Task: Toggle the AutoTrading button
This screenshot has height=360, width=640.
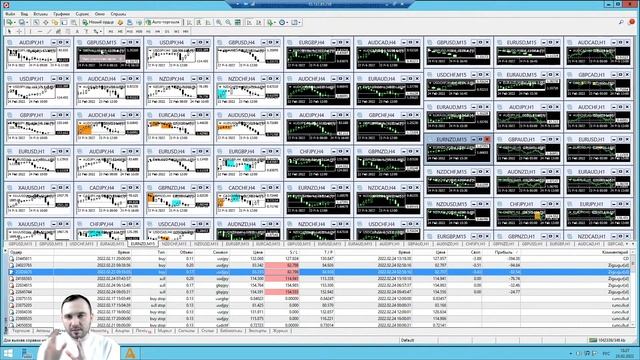Action: tap(163, 22)
